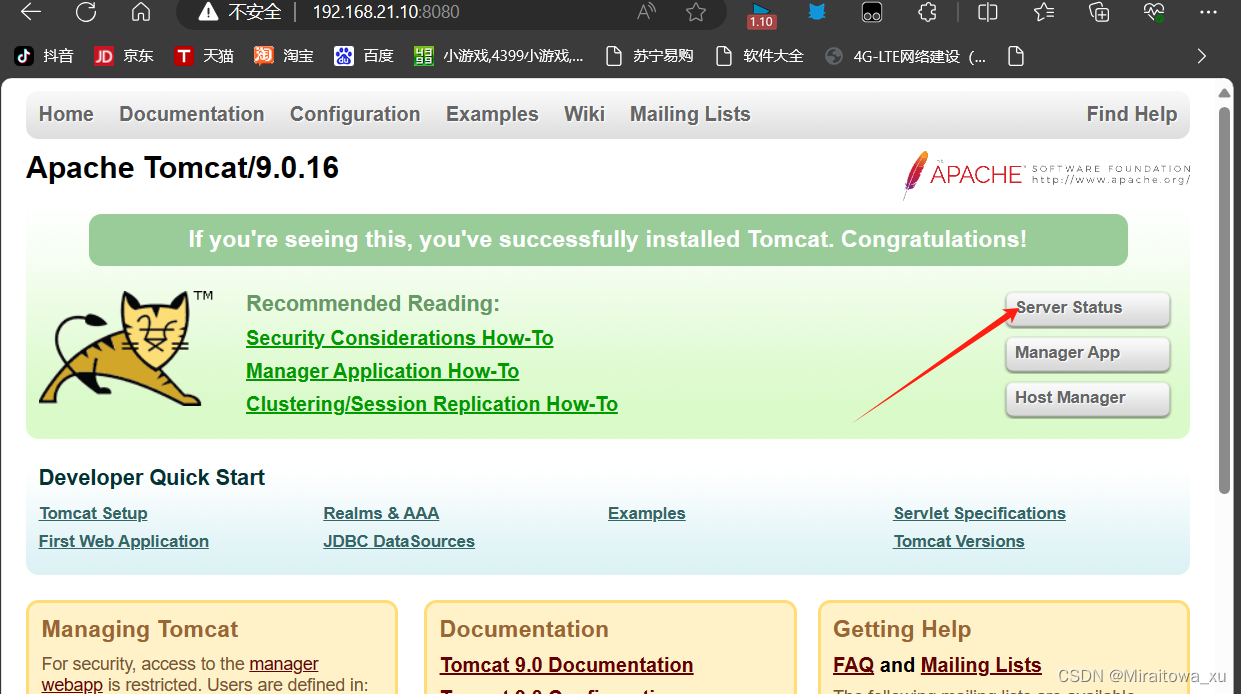Open browser essentials heart icon
1241x694 pixels.
tap(1154, 12)
